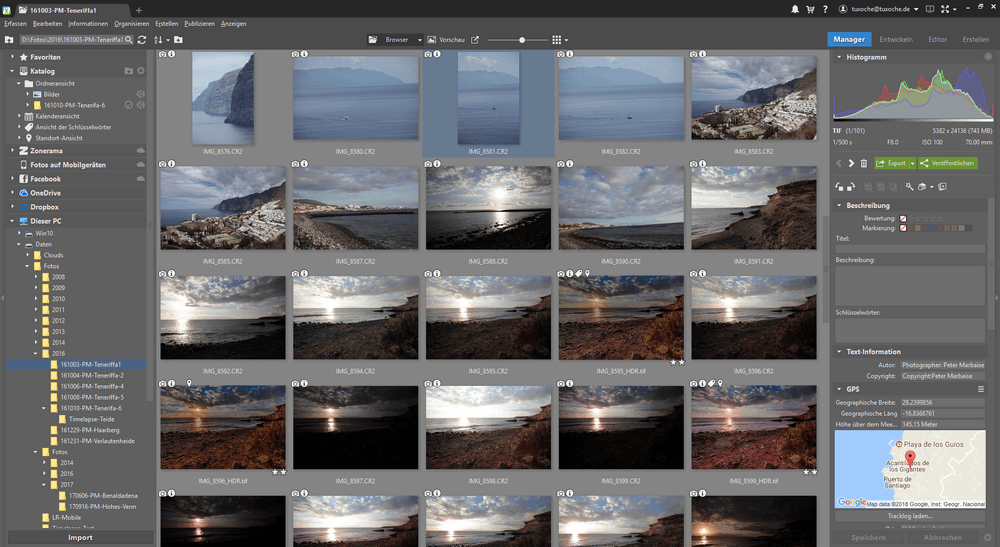This screenshot has height=547, width=1000.
Task: Click the GPS pin icon on IMG_8595_HDR.tif
Action: (x=587, y=274)
